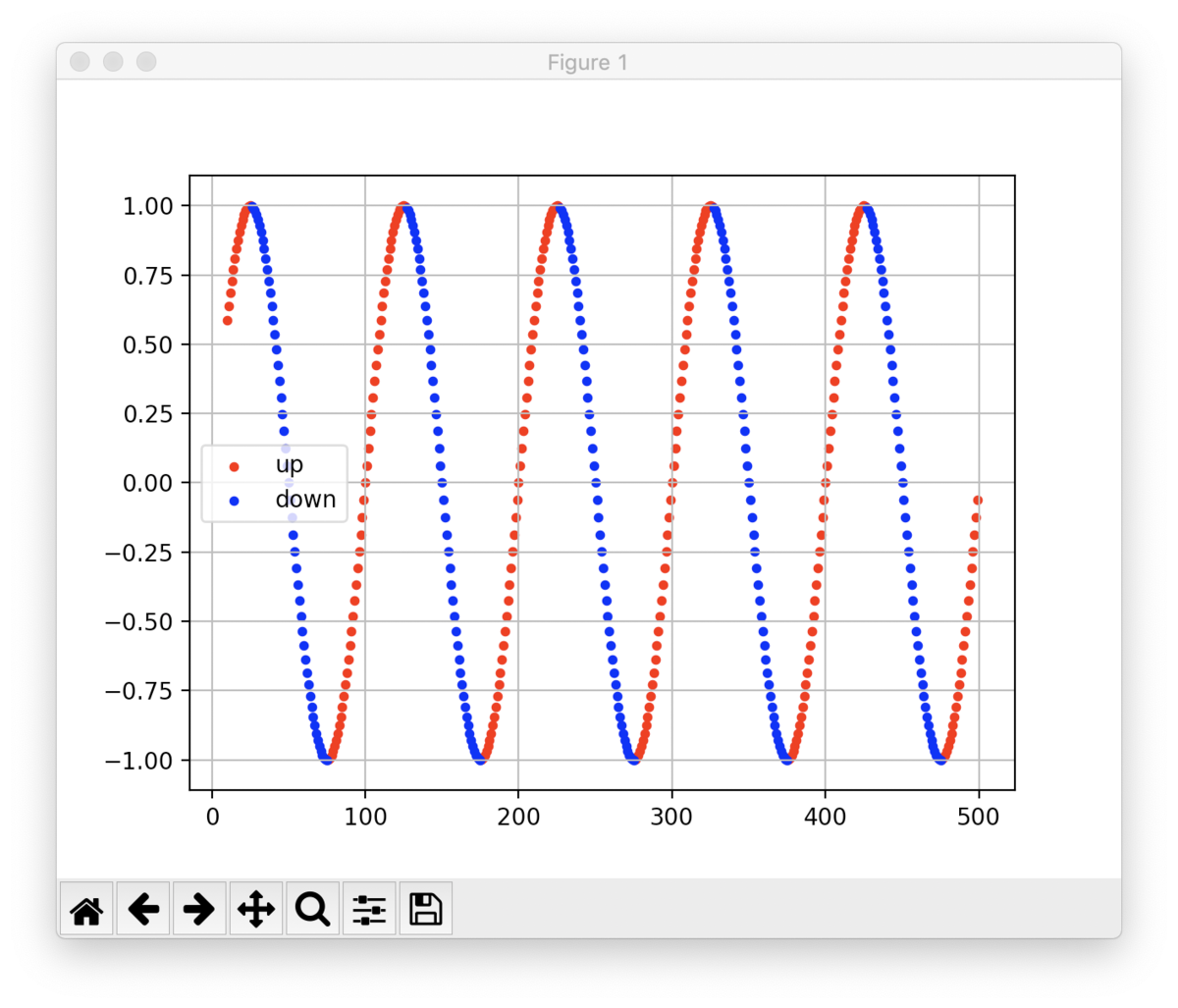Viewport: 1178px width, 1008px height.
Task: Click the legend box border
Action: click(x=275, y=445)
